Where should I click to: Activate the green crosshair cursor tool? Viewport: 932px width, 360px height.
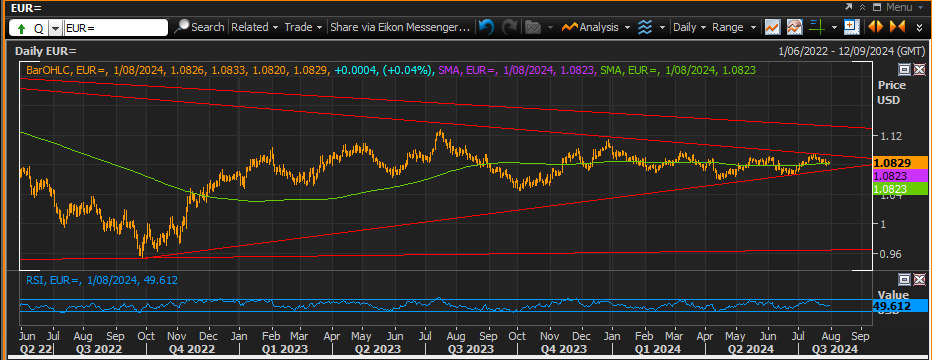pos(818,27)
